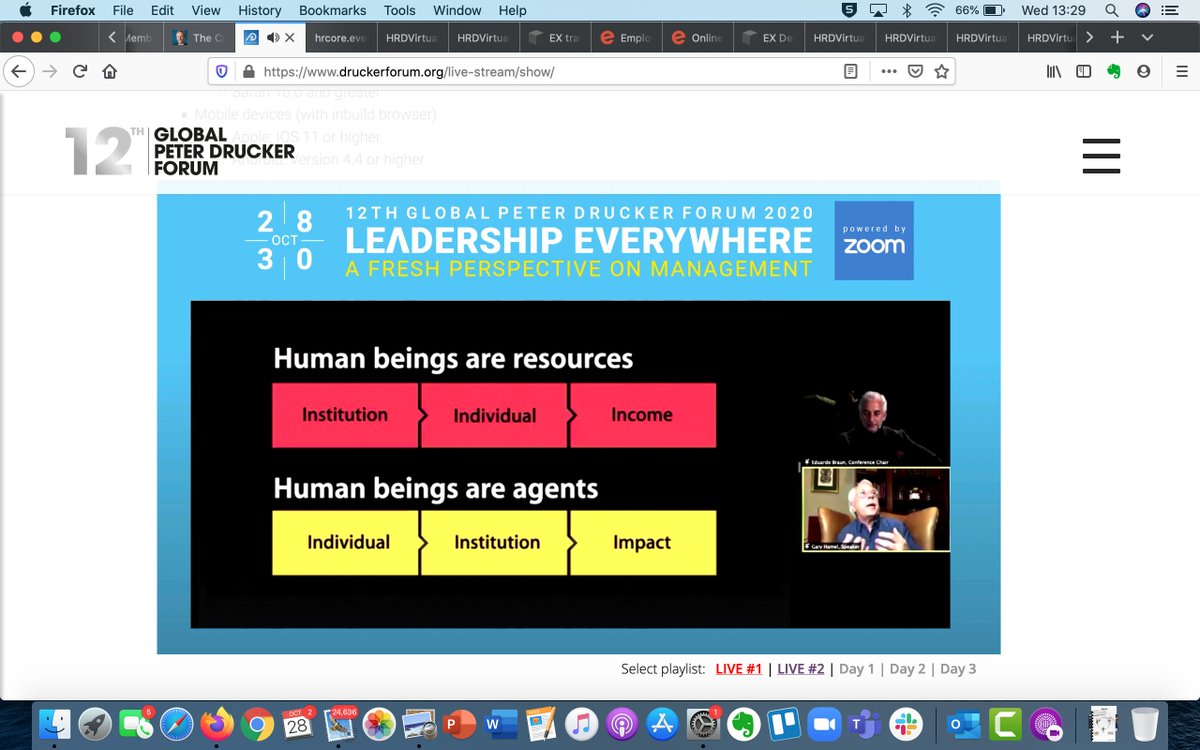Open Finder from the Dock
Image resolution: width=1200 pixels, height=750 pixels.
pos(54,723)
